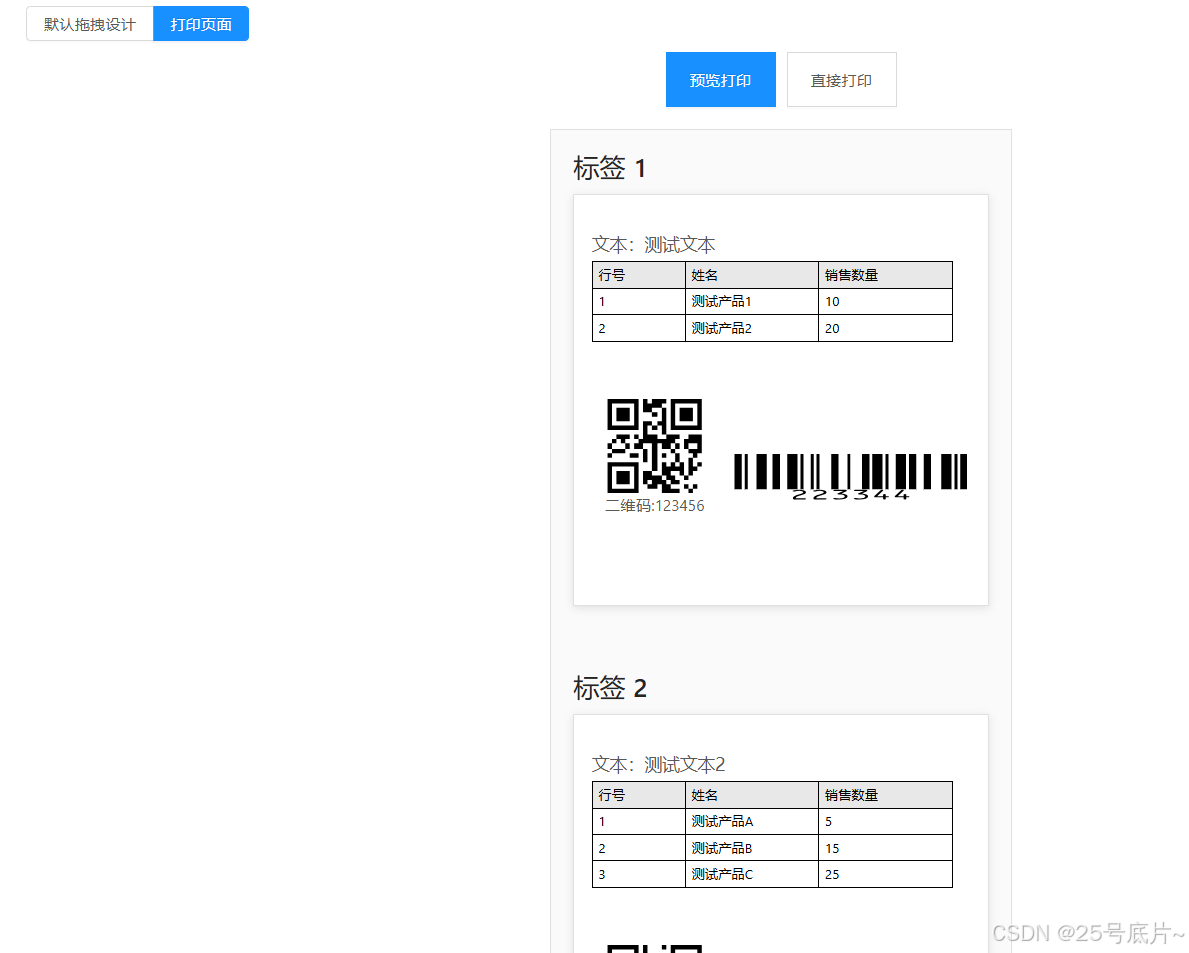Click the caption 二维码:123456

pyautogui.click(x=654, y=506)
